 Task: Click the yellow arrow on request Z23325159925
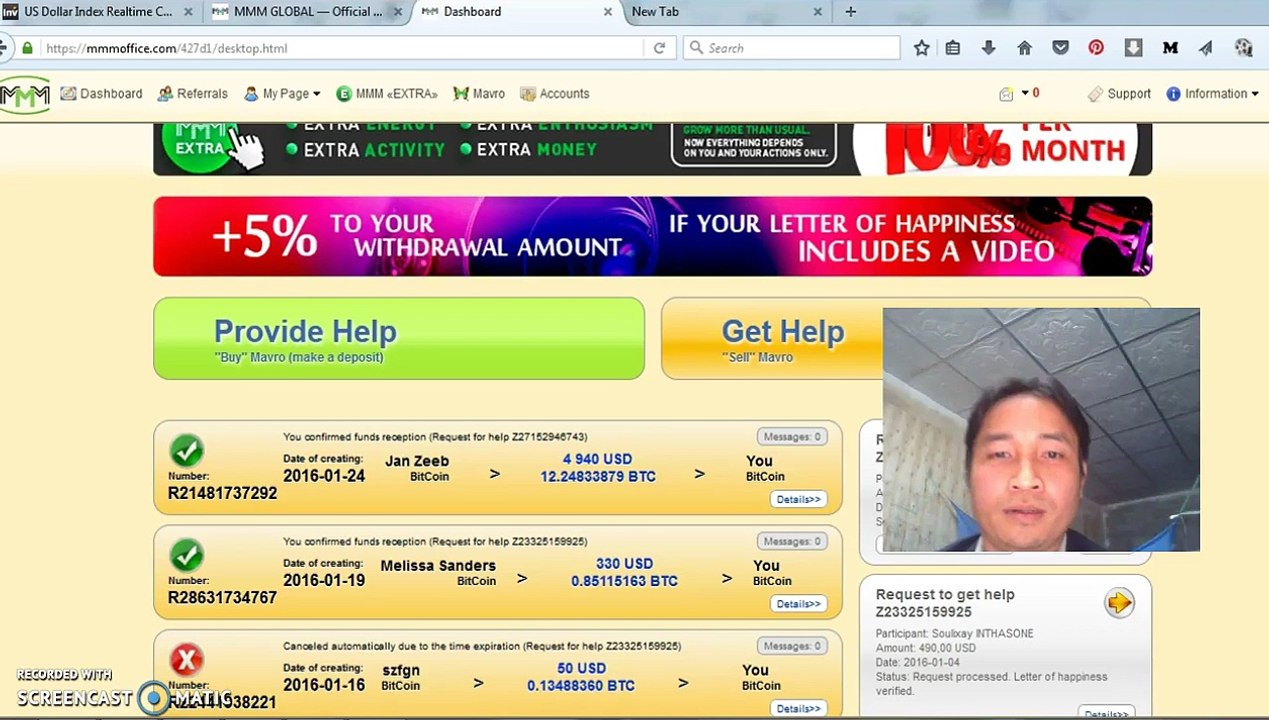click(1119, 602)
